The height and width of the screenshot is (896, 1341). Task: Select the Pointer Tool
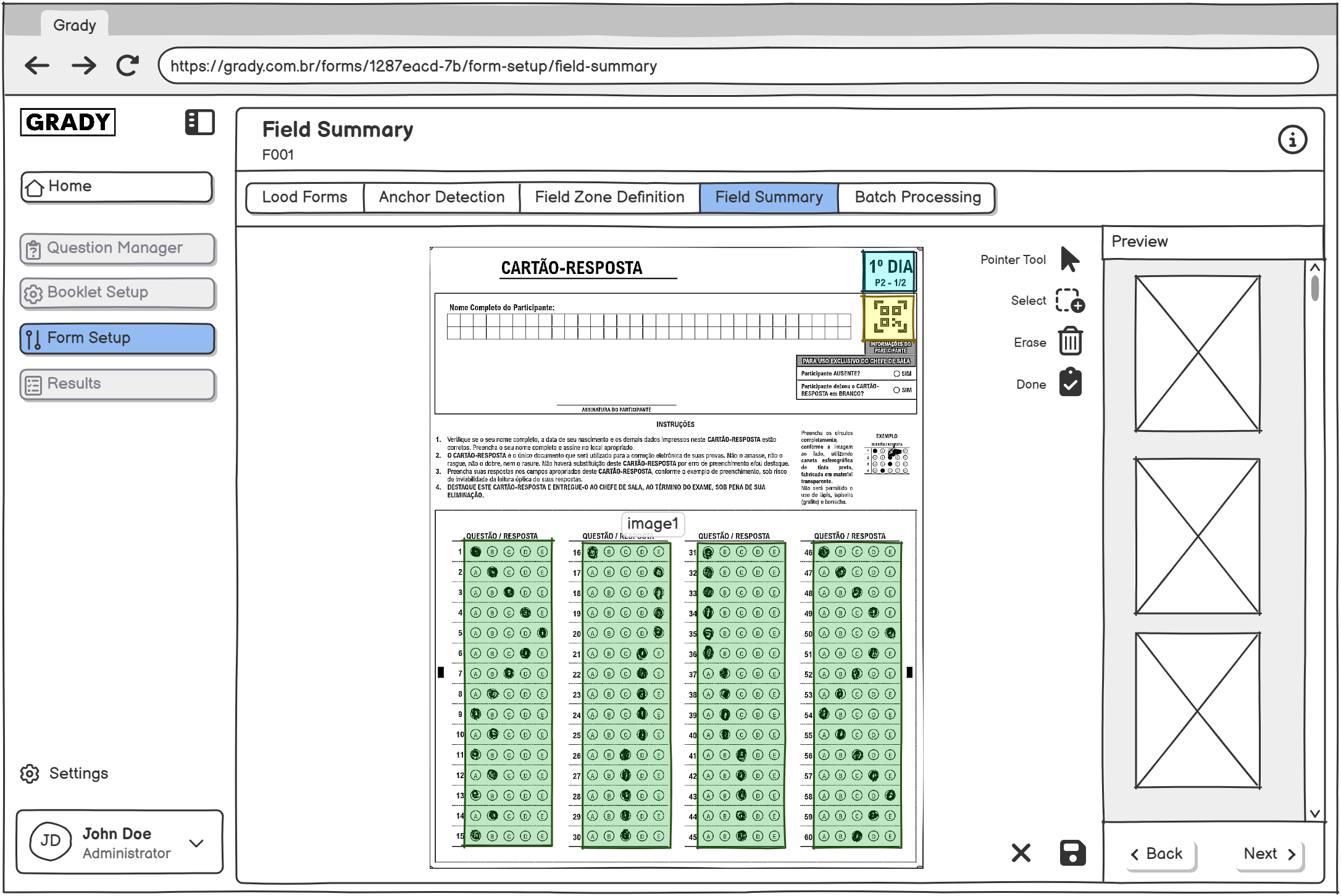(1069, 259)
